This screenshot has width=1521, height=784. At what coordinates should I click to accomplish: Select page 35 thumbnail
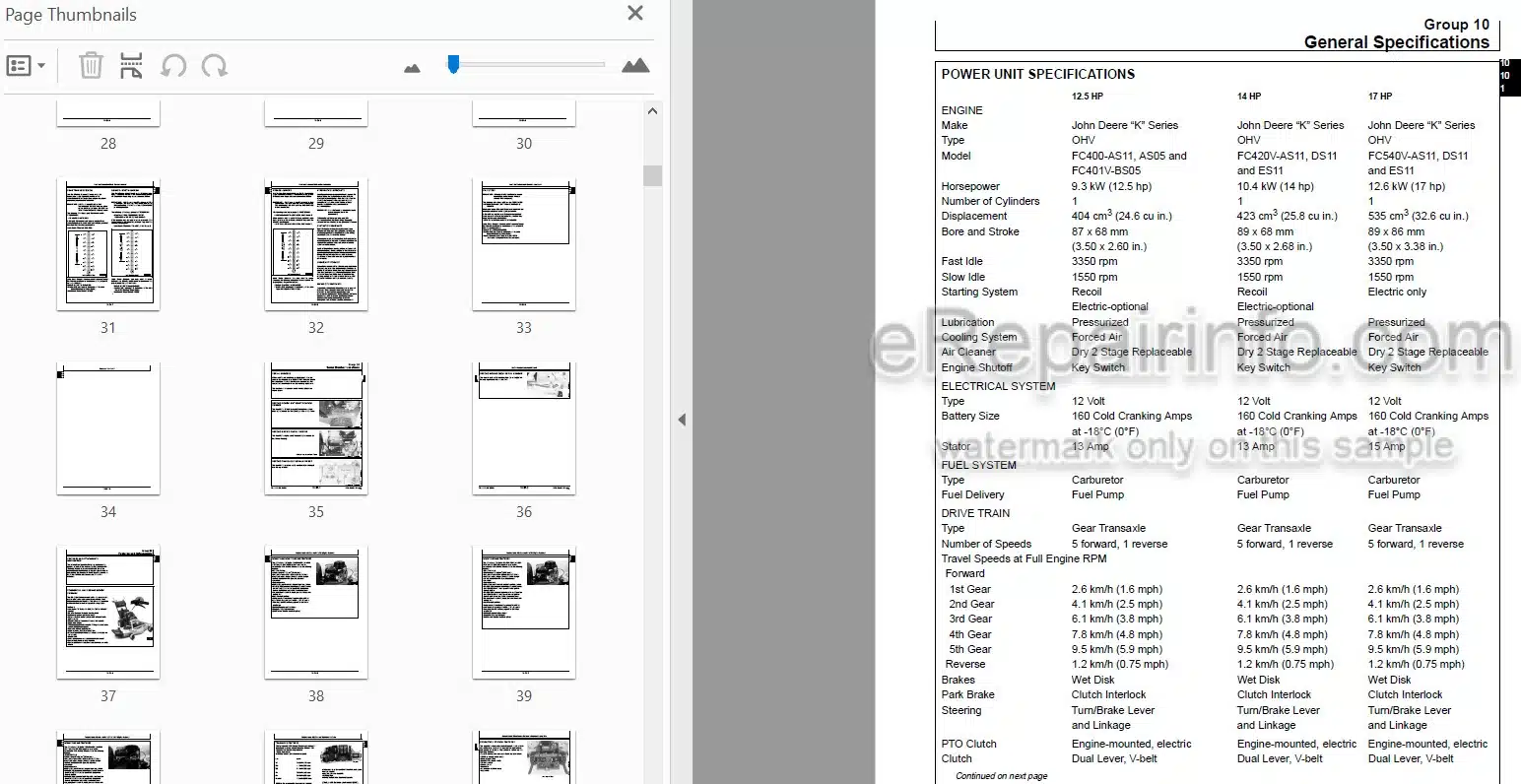point(316,427)
